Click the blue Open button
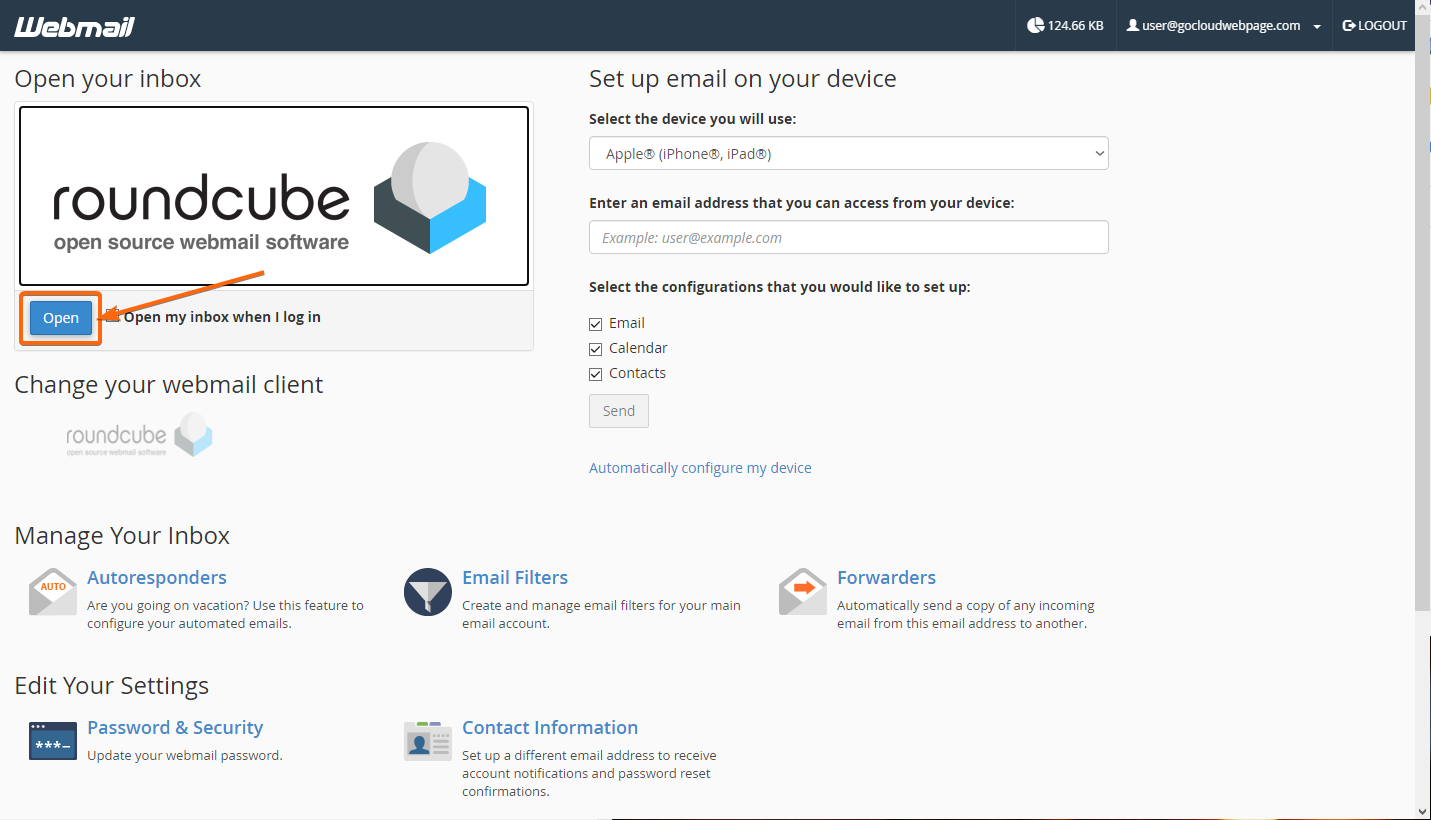Viewport: 1431px width, 820px height. click(x=61, y=318)
